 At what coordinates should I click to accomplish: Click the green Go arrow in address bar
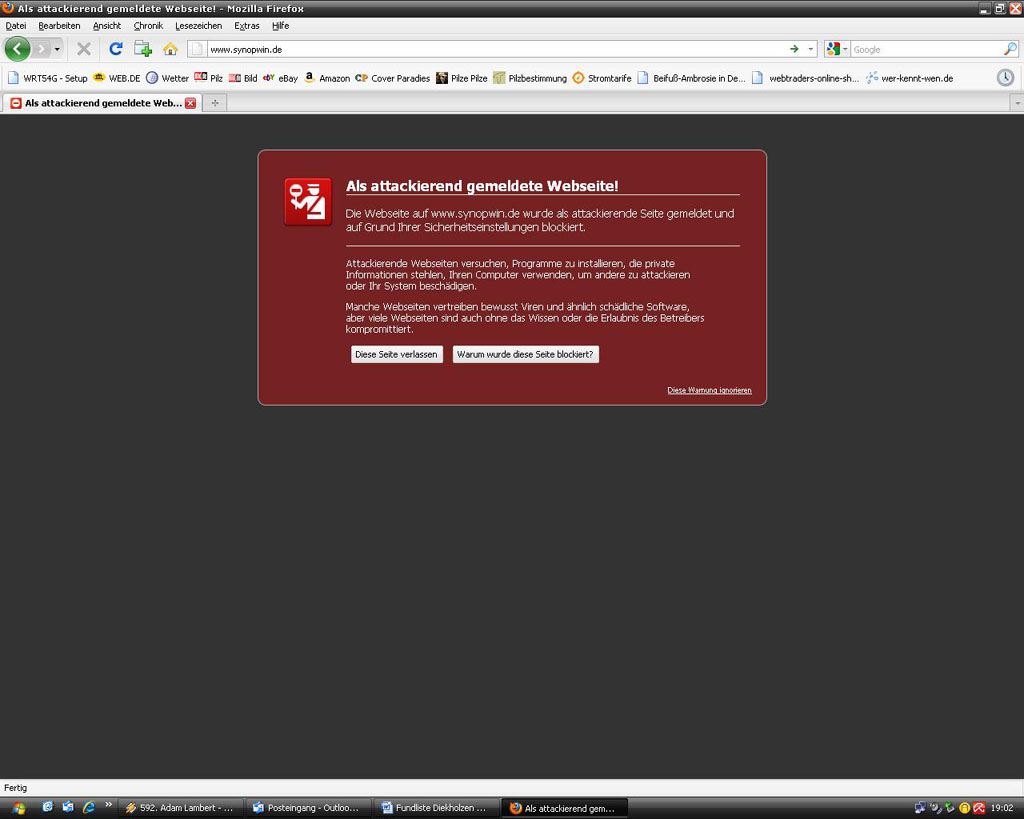click(794, 49)
